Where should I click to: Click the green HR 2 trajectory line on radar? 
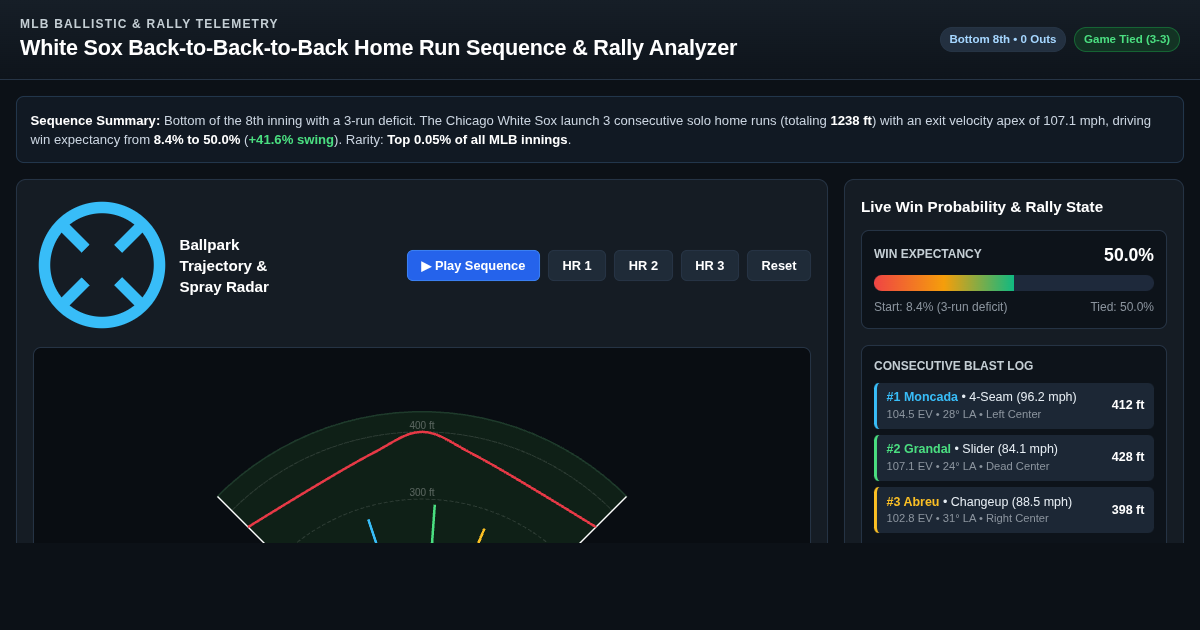point(433,524)
